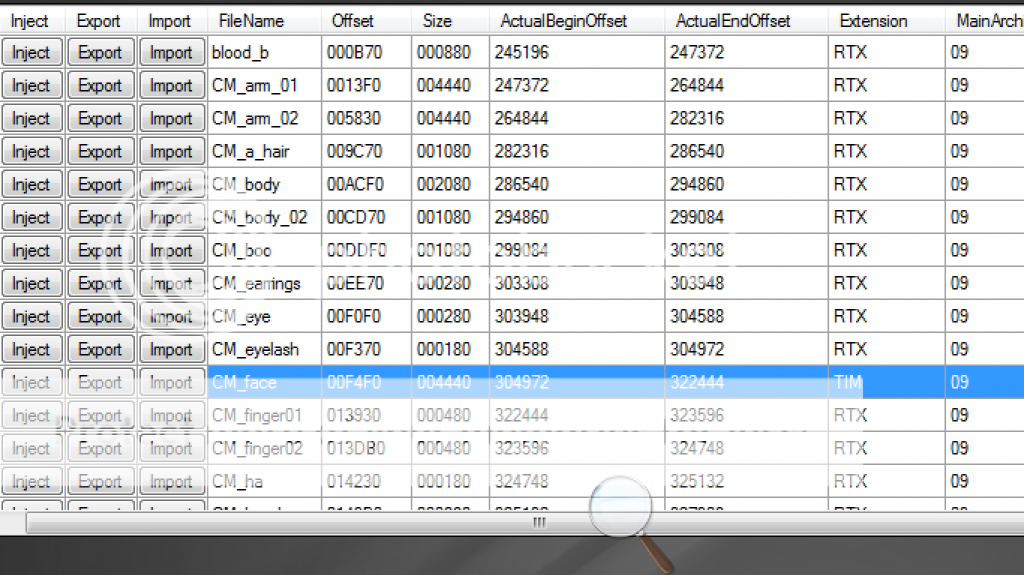Viewport: 1024px width, 575px height.
Task: Export the CM_earrings file
Action: pos(101,284)
